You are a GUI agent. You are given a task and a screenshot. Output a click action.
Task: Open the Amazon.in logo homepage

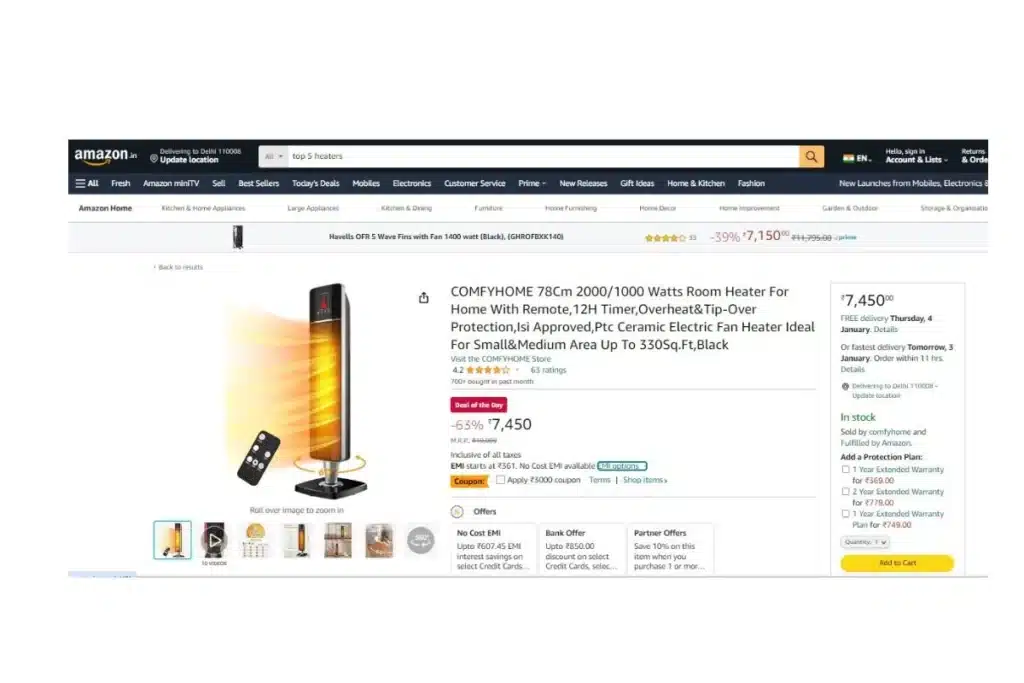[105, 156]
